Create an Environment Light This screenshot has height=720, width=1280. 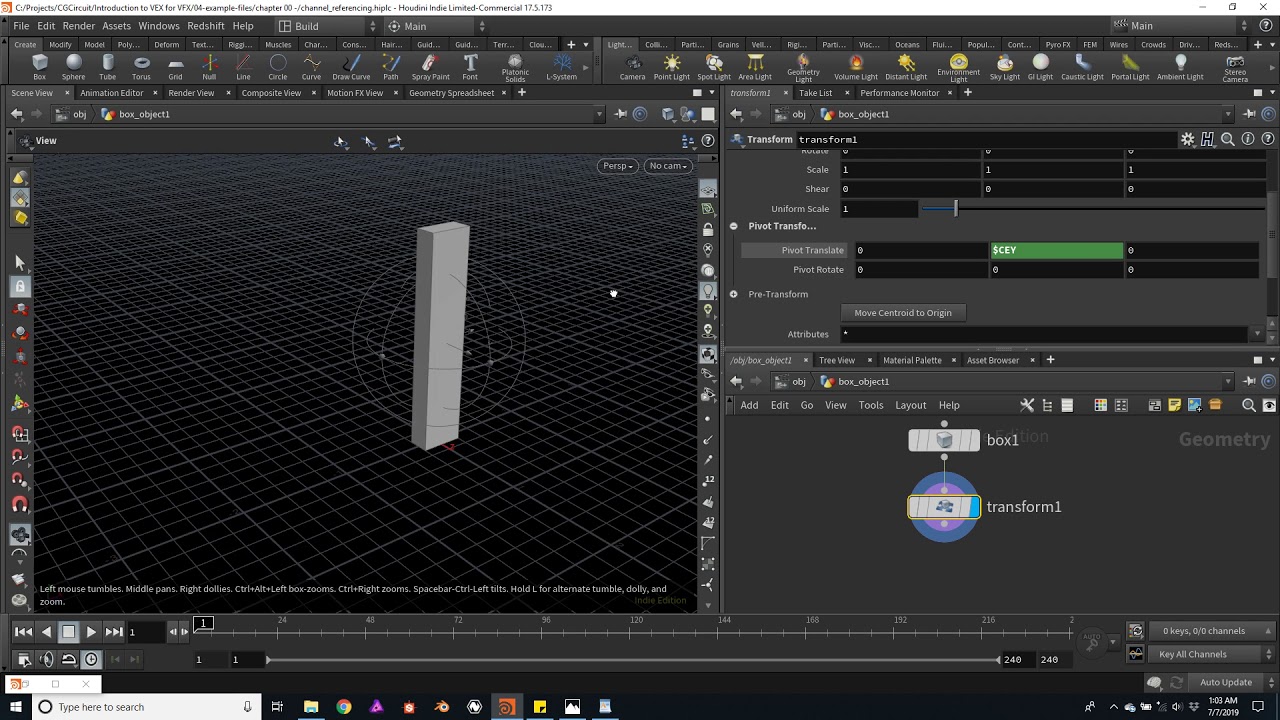coord(958,68)
